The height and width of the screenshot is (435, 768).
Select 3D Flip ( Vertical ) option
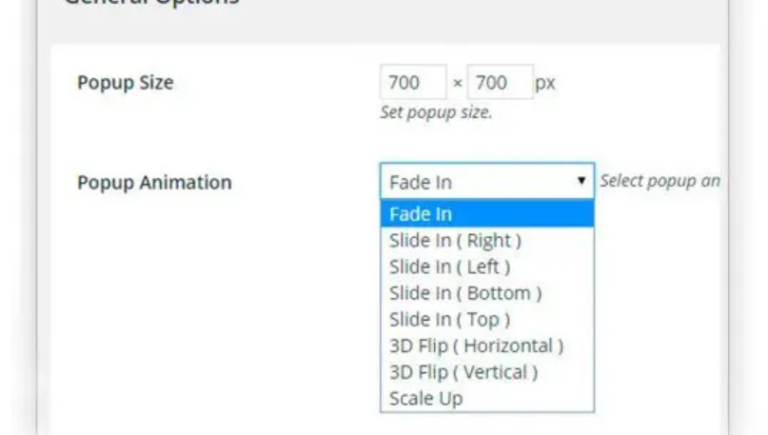(x=463, y=372)
